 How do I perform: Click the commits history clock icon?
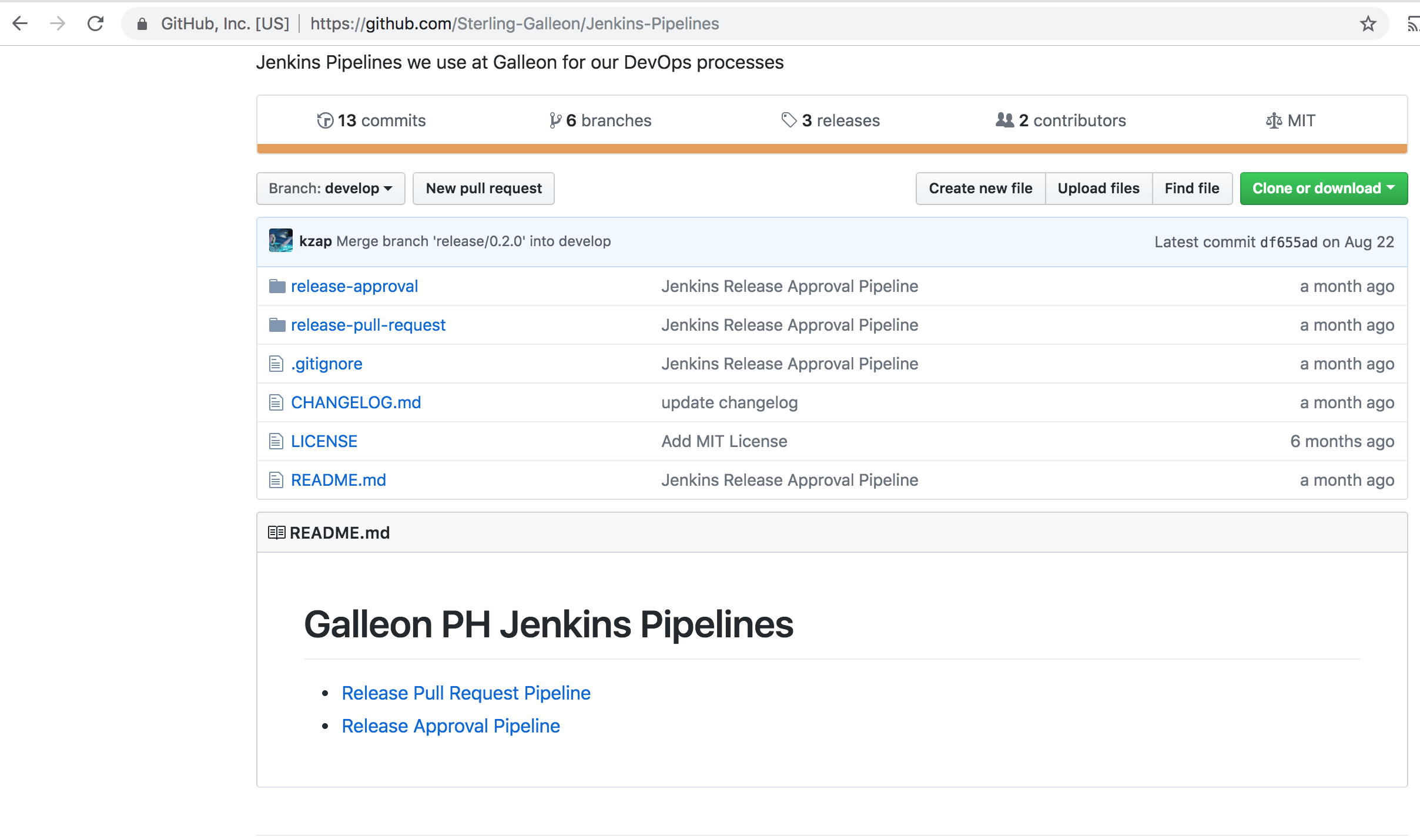coord(325,120)
